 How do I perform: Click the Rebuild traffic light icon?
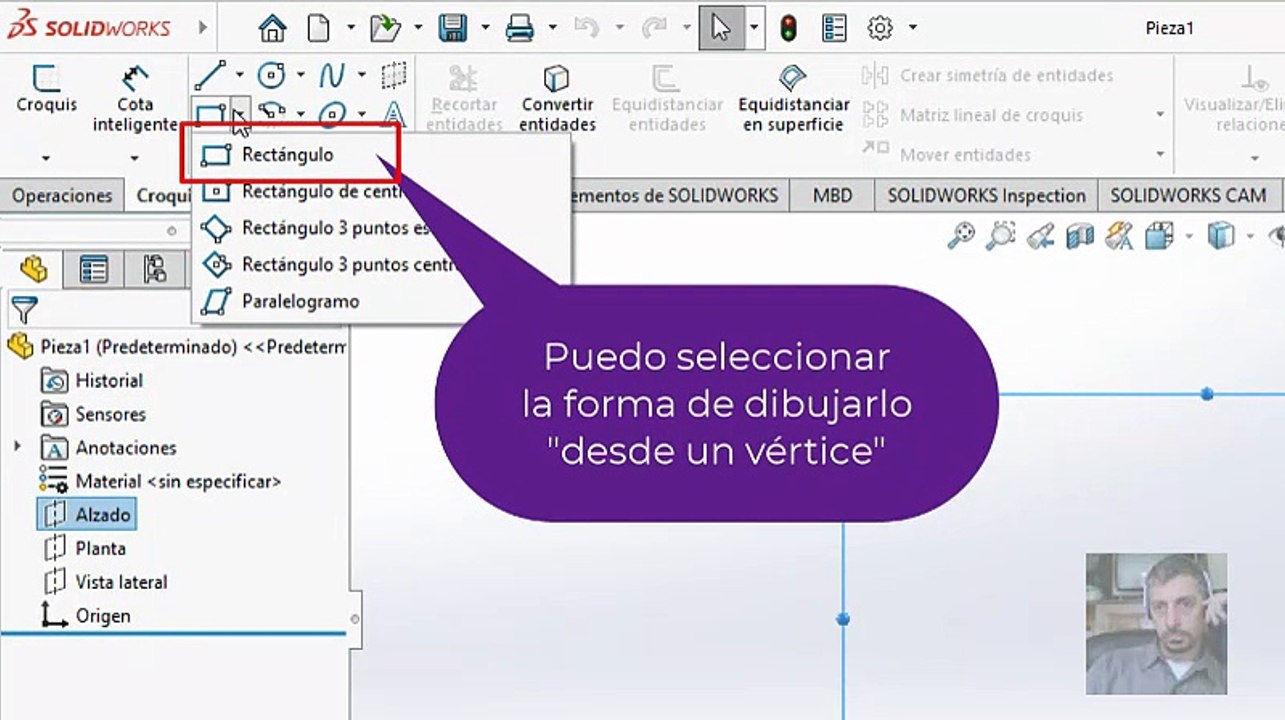[x=788, y=29]
